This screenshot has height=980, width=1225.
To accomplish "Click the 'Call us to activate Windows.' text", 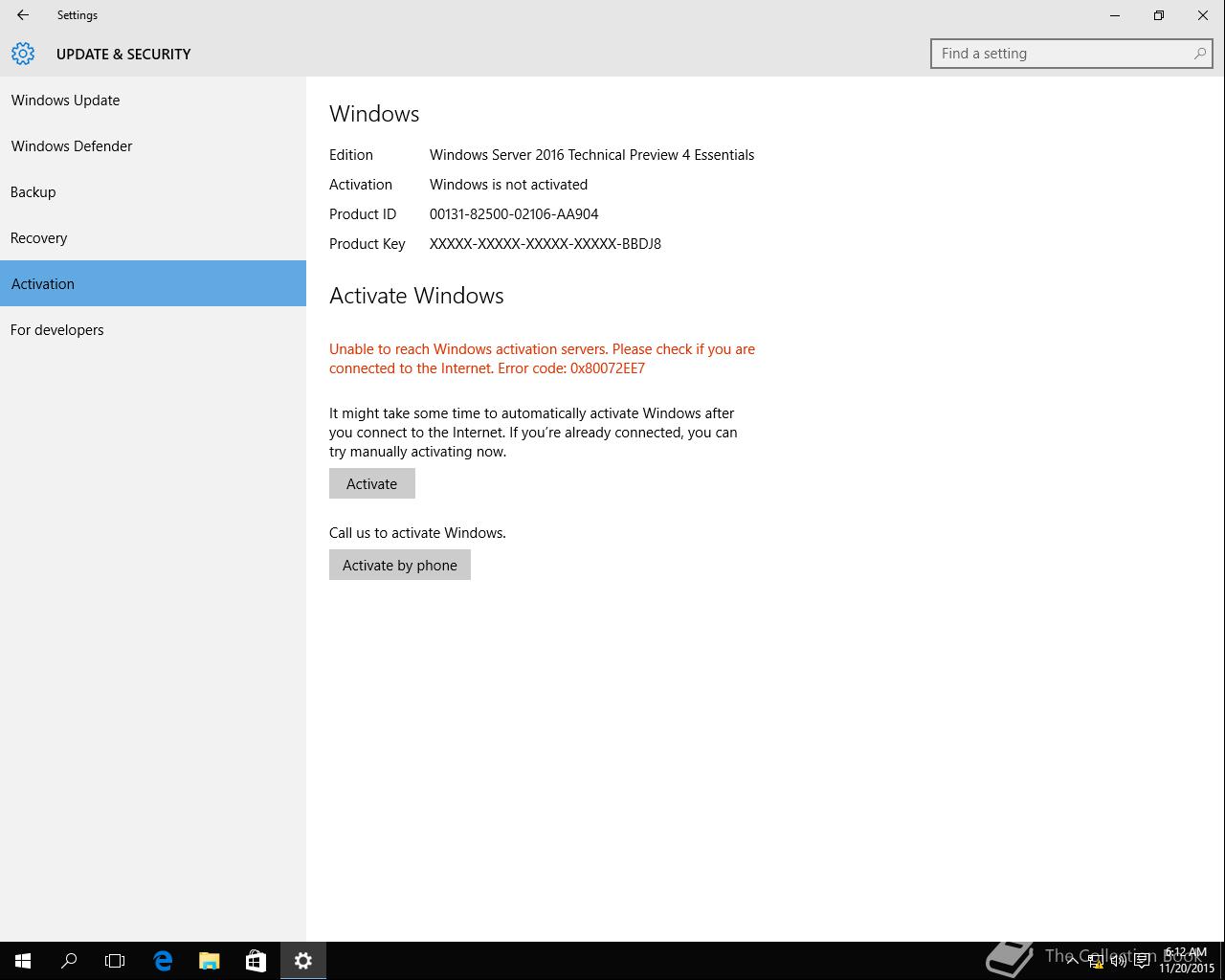I will coord(417,533).
